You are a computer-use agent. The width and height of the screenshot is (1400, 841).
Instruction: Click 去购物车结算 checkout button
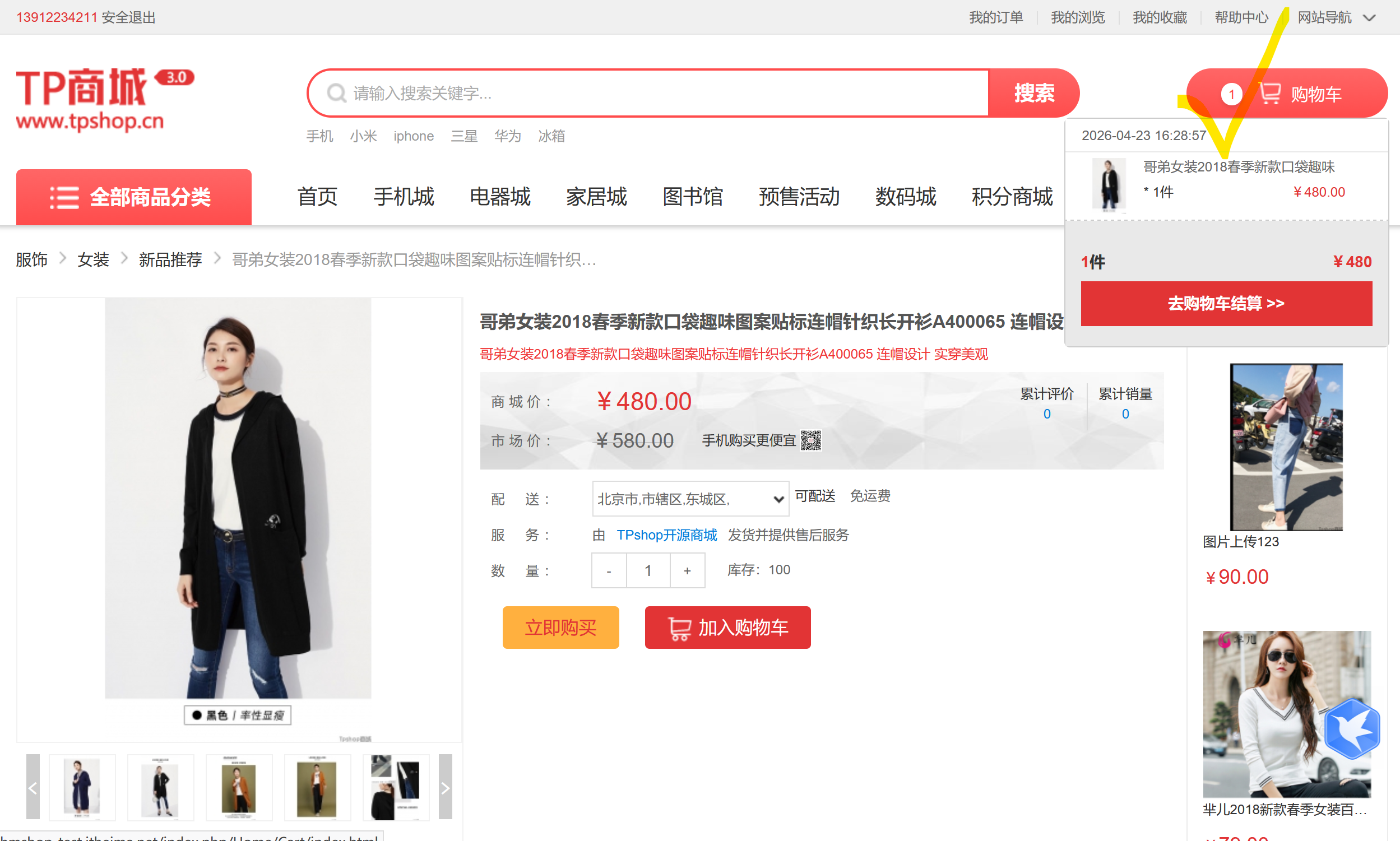(x=1227, y=303)
